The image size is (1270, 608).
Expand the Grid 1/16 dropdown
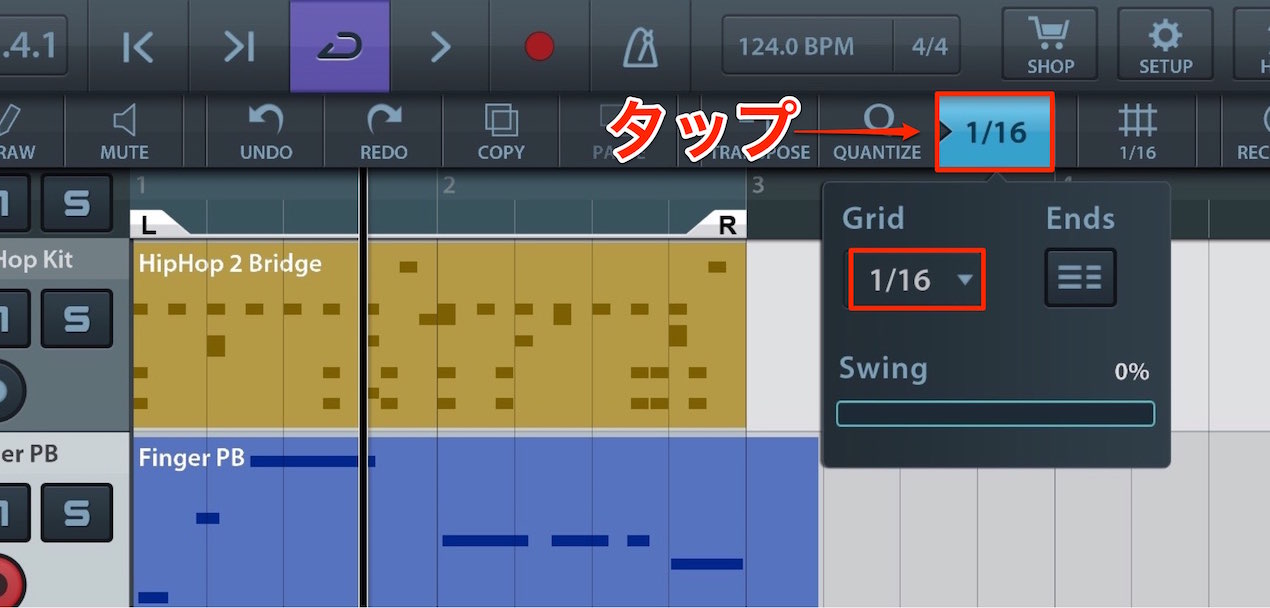pyautogui.click(x=917, y=279)
